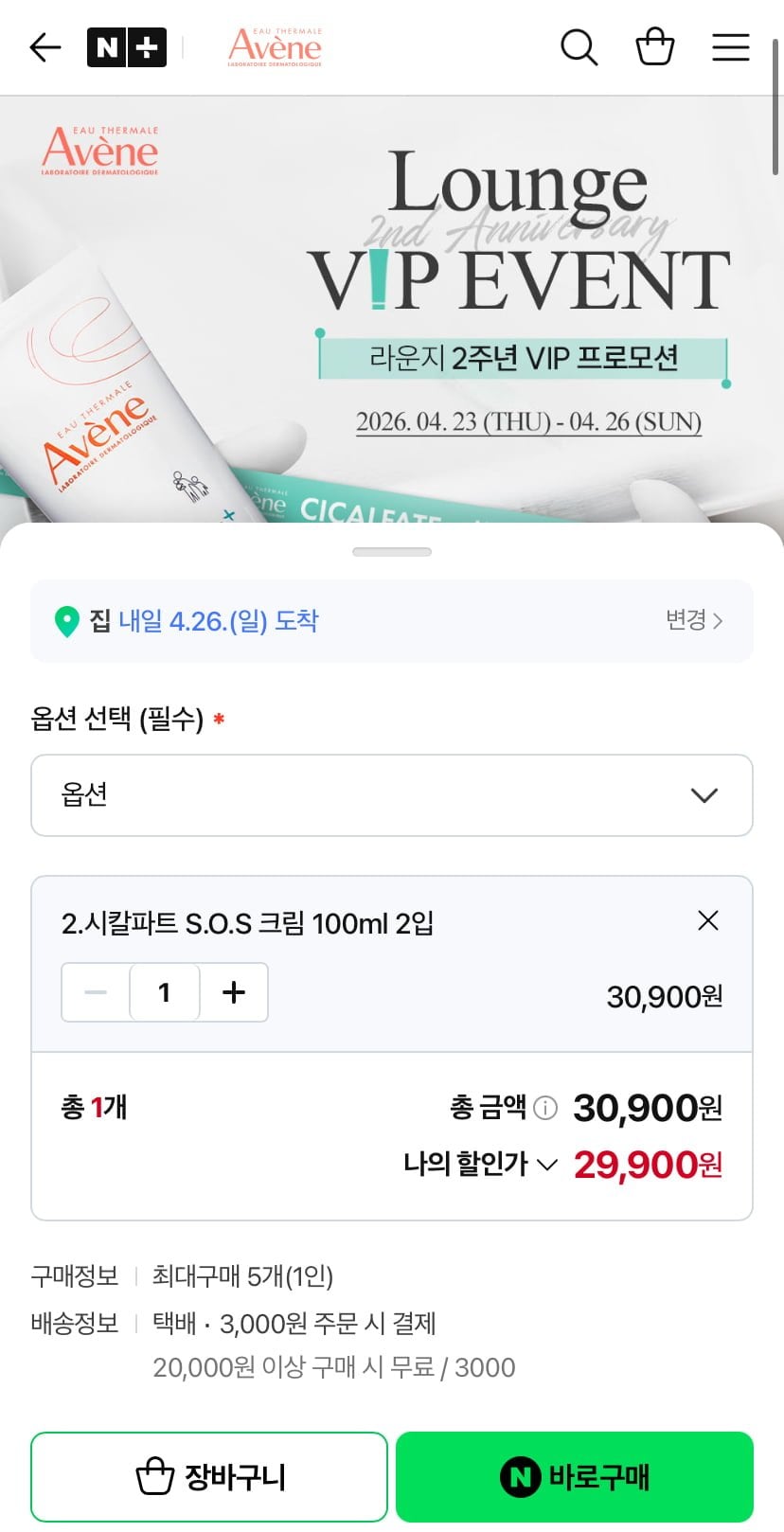Image resolution: width=784 pixels, height=1532 pixels.
Task: Tap the 내일 4.26.(일) 도착 delivery info
Action: [219, 621]
